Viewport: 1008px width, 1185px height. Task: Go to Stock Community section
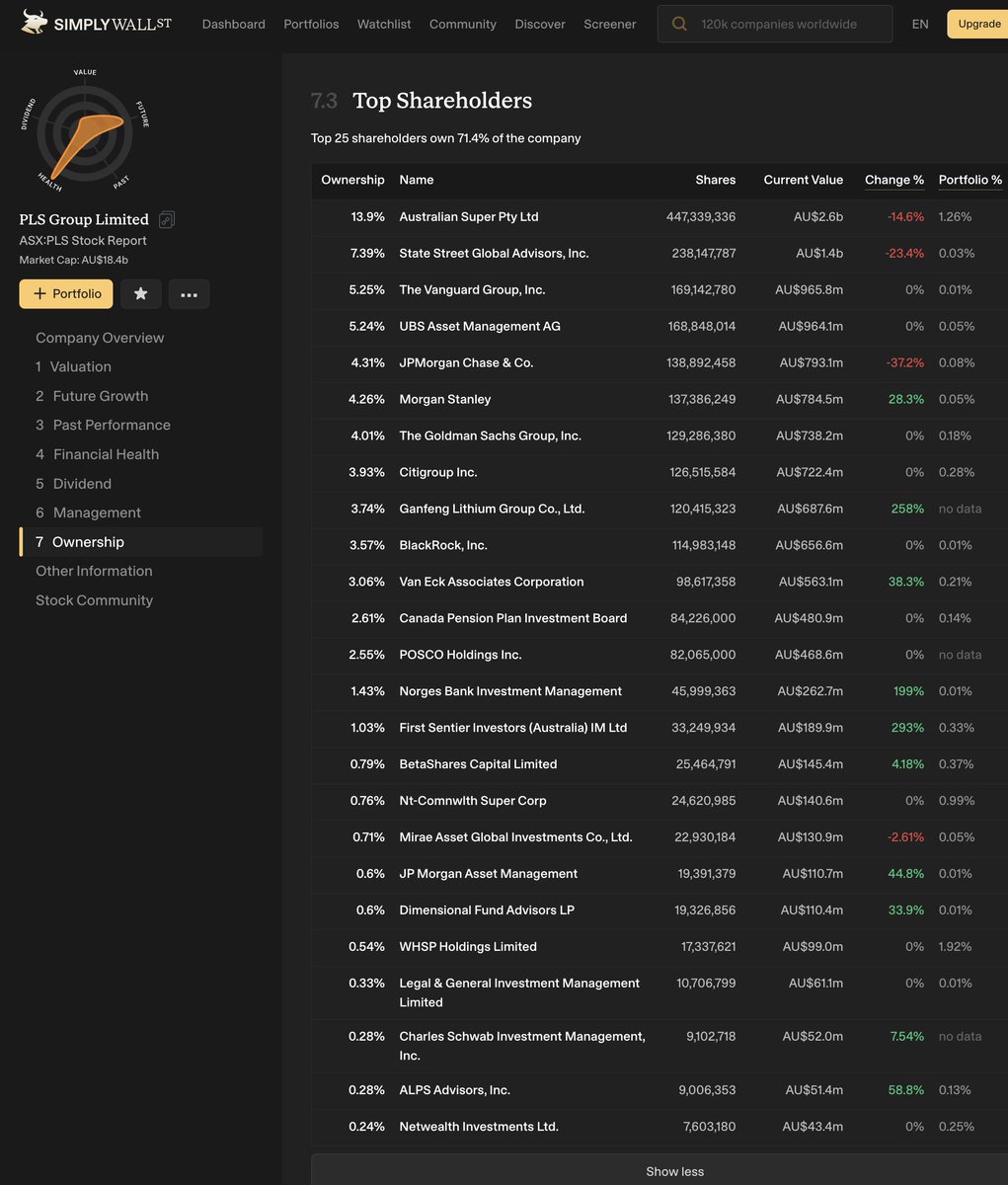94,600
